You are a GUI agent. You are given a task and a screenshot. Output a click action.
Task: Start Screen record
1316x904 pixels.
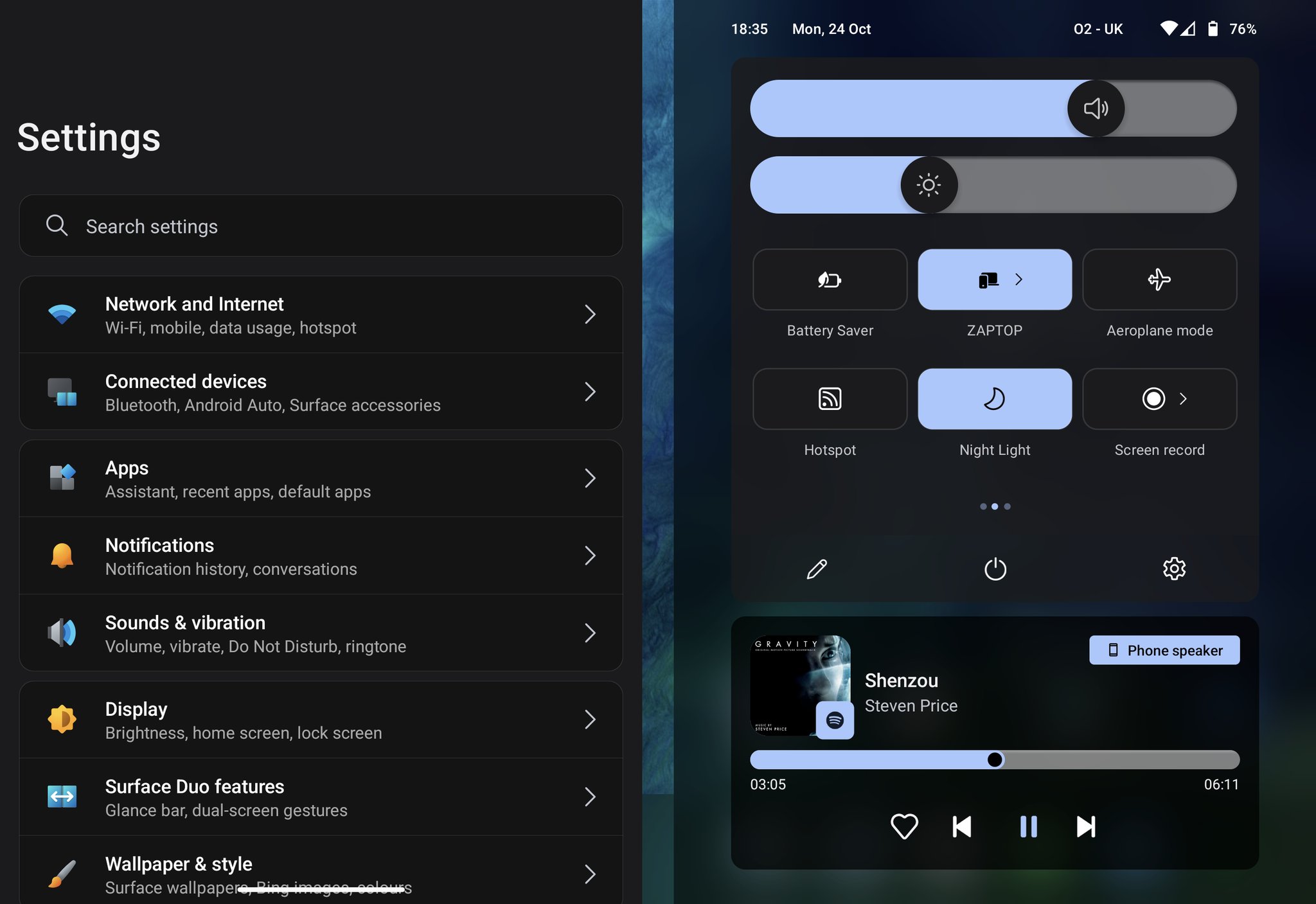click(1153, 398)
